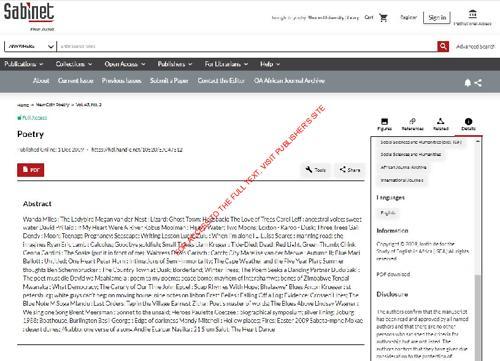The height and width of the screenshot is (361, 500).
Task: Click the Sabinet logo
Action: [29, 16]
